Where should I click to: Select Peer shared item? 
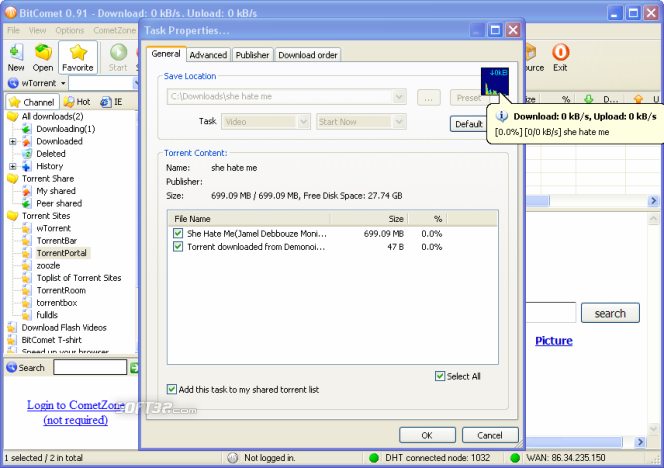pyautogui.click(x=59, y=203)
